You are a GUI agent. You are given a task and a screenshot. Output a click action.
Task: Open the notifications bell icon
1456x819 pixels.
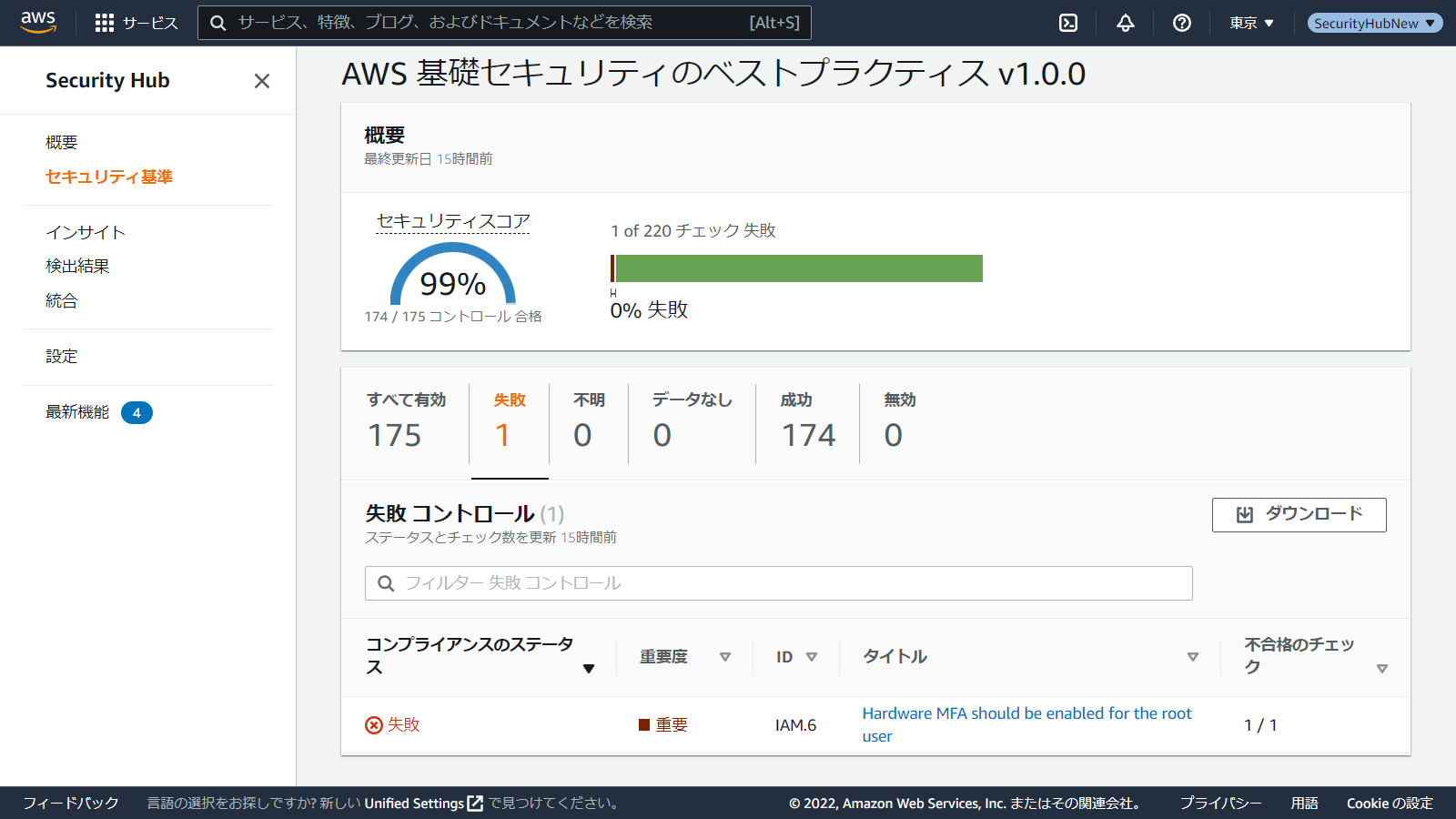pyautogui.click(x=1126, y=23)
